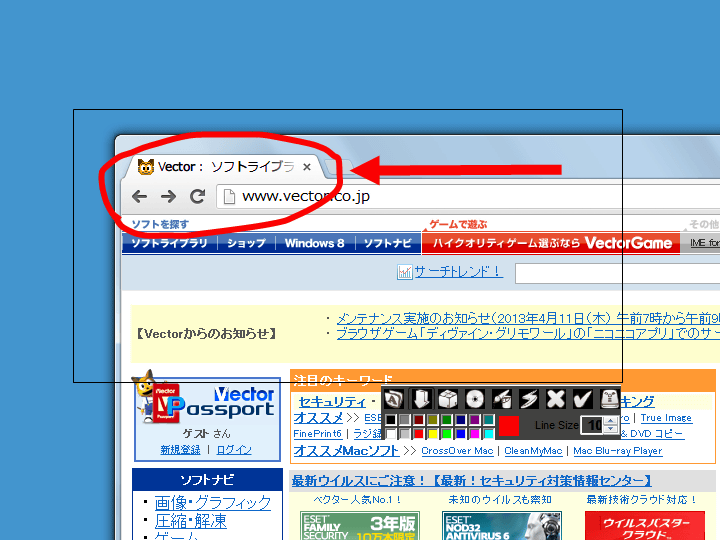Select the disc-shaped ellipse tool icon
This screenshot has height=540, width=720.
pos(475,399)
